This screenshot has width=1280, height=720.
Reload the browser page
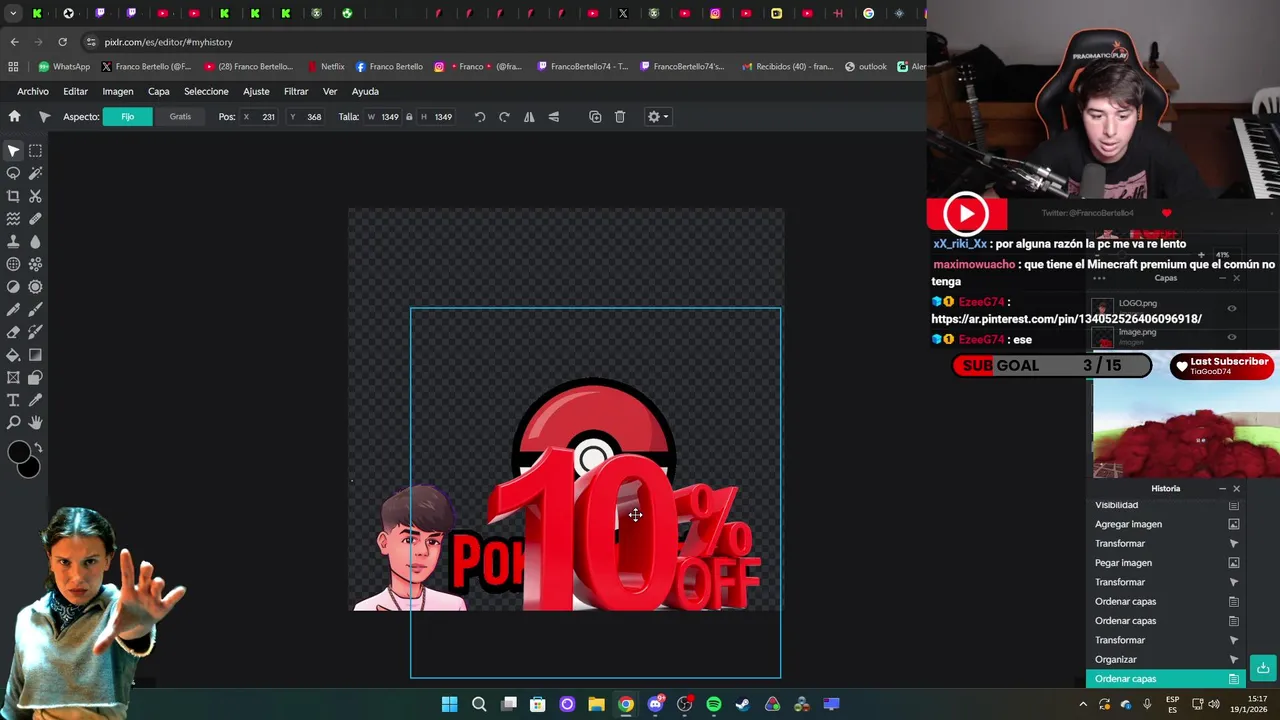[62, 42]
